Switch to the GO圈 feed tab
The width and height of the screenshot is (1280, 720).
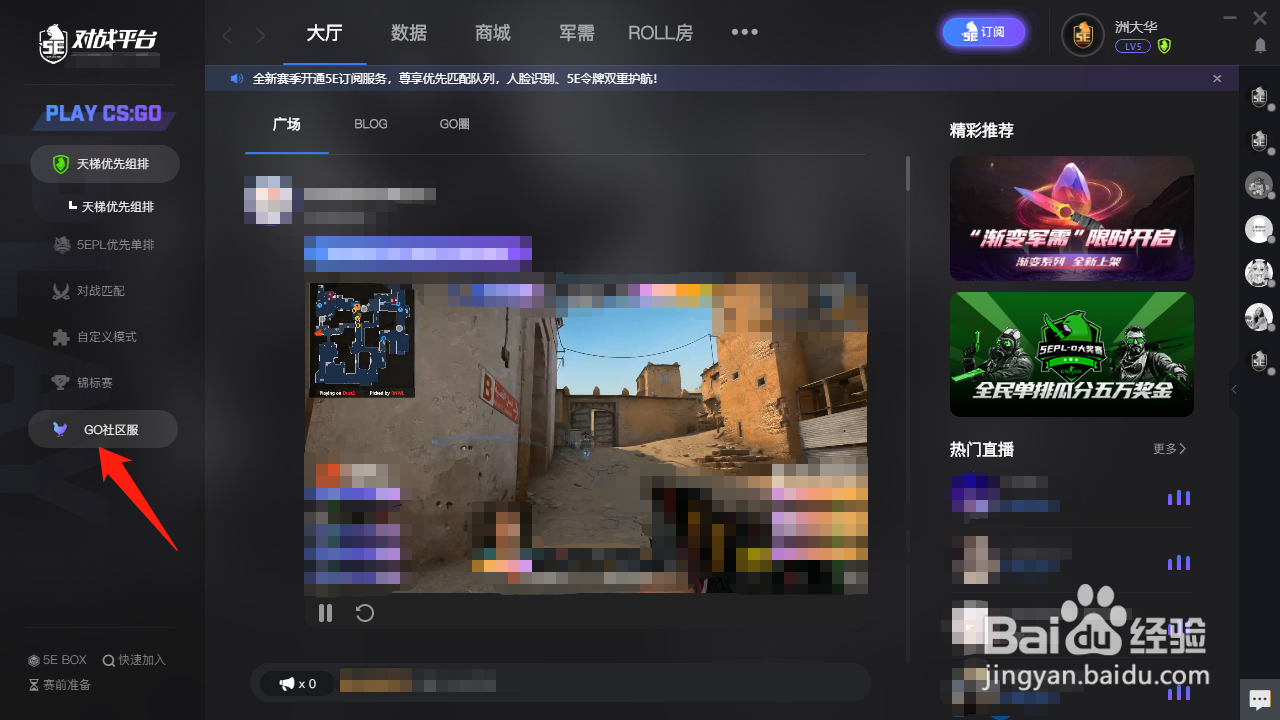tap(455, 125)
